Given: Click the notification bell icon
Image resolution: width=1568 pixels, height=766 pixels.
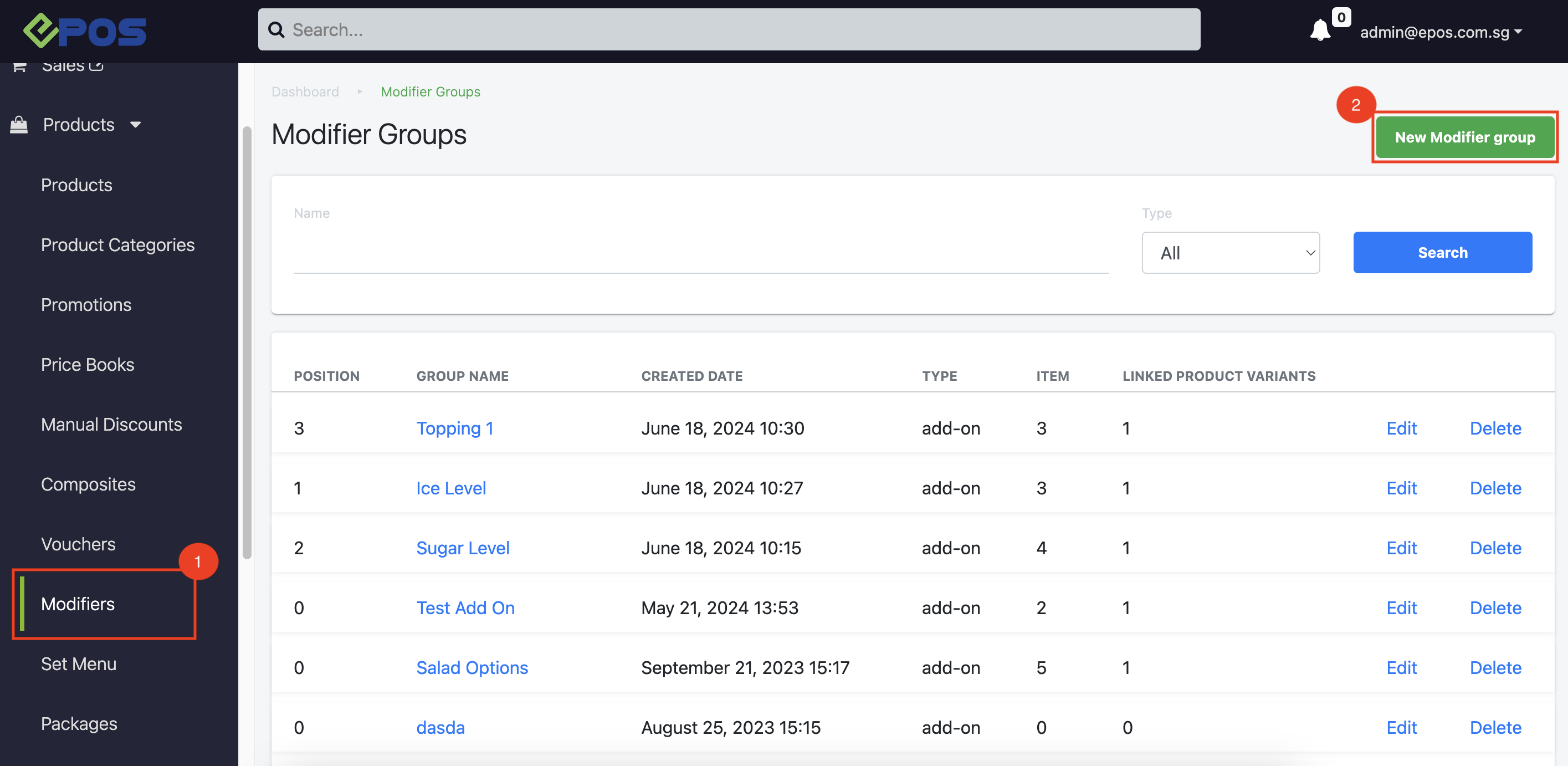Looking at the screenshot, I should 1319,30.
